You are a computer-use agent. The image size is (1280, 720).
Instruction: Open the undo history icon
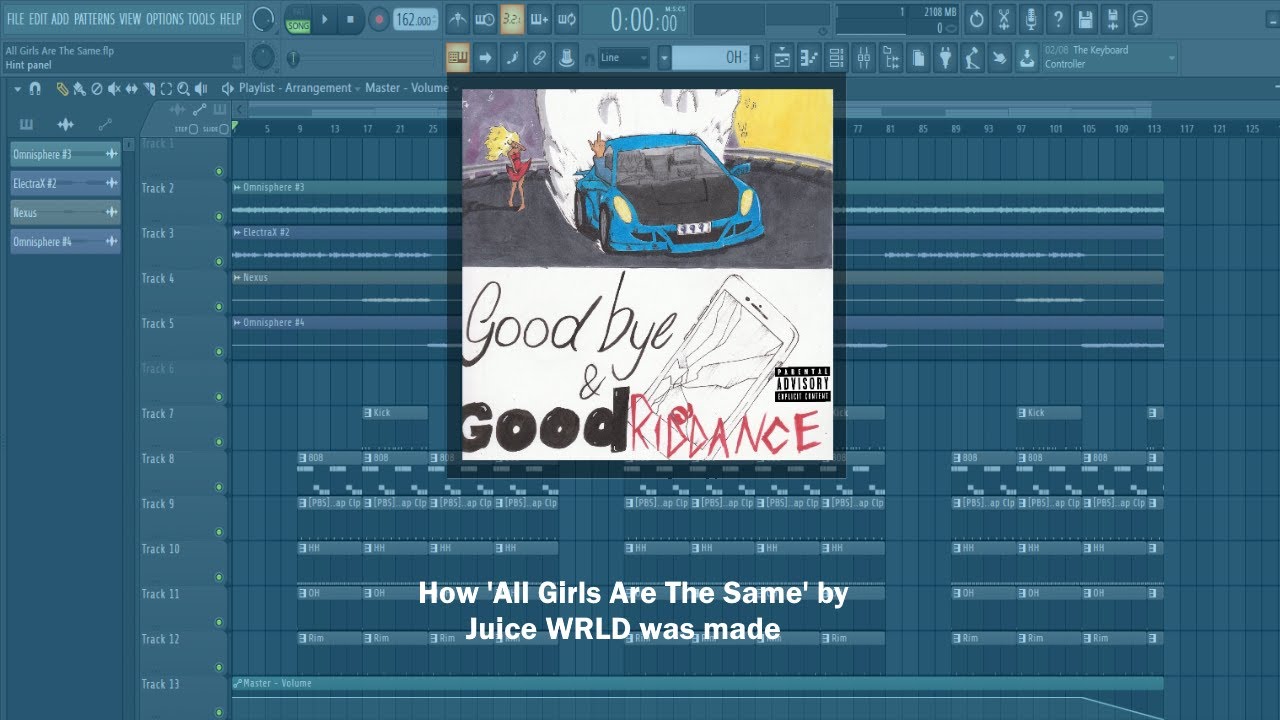tap(977, 19)
